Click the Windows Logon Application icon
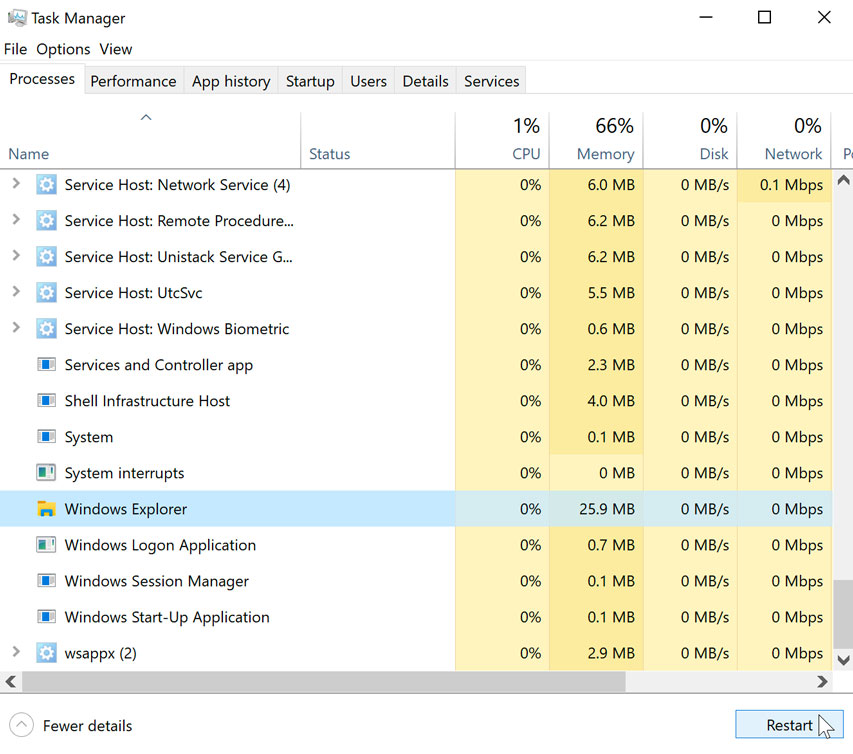Image resolution: width=853 pixels, height=754 pixels. (x=46, y=544)
